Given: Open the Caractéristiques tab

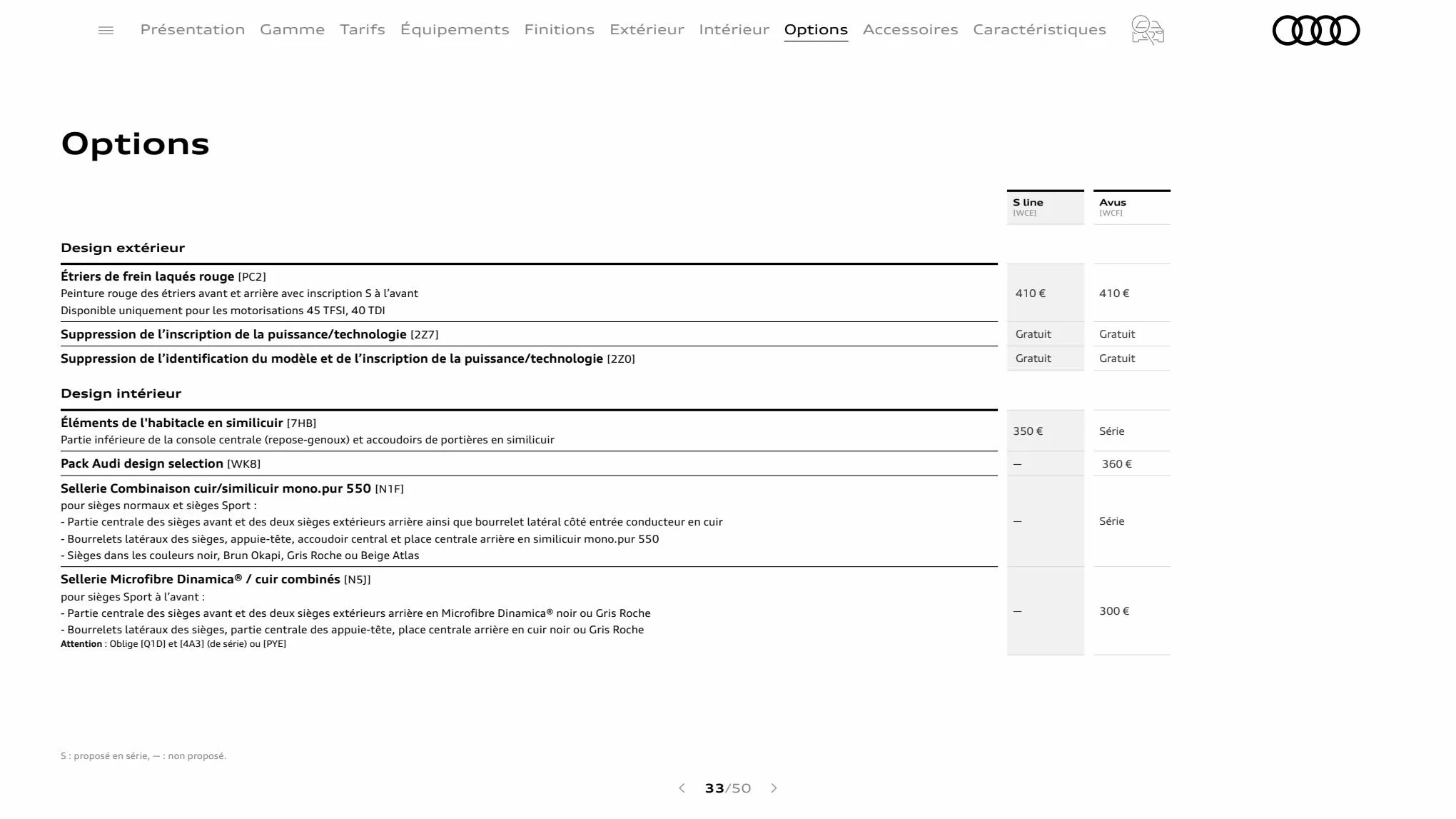Looking at the screenshot, I should click(1040, 29).
